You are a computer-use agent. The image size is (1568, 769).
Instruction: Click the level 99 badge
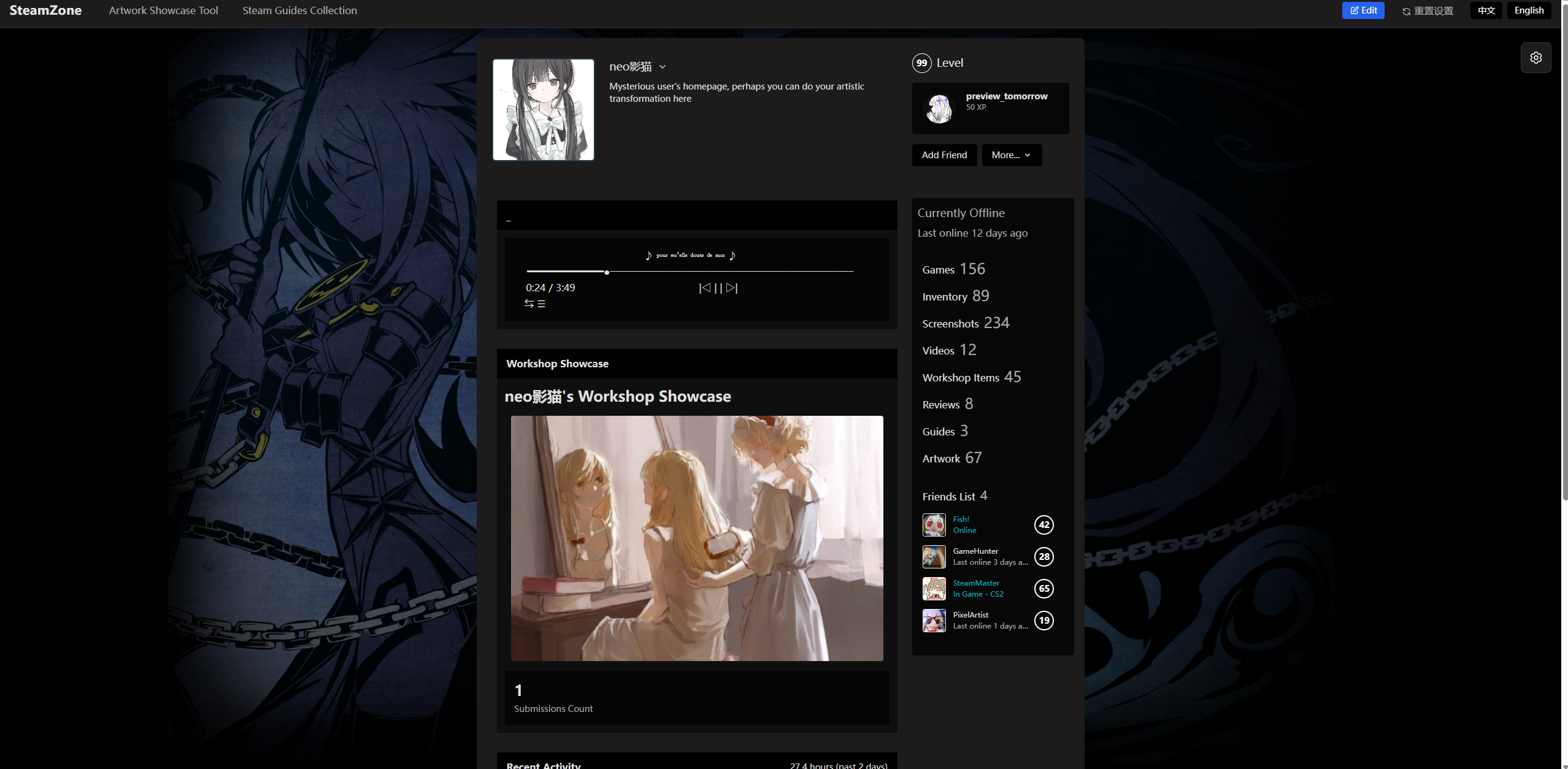[921, 63]
